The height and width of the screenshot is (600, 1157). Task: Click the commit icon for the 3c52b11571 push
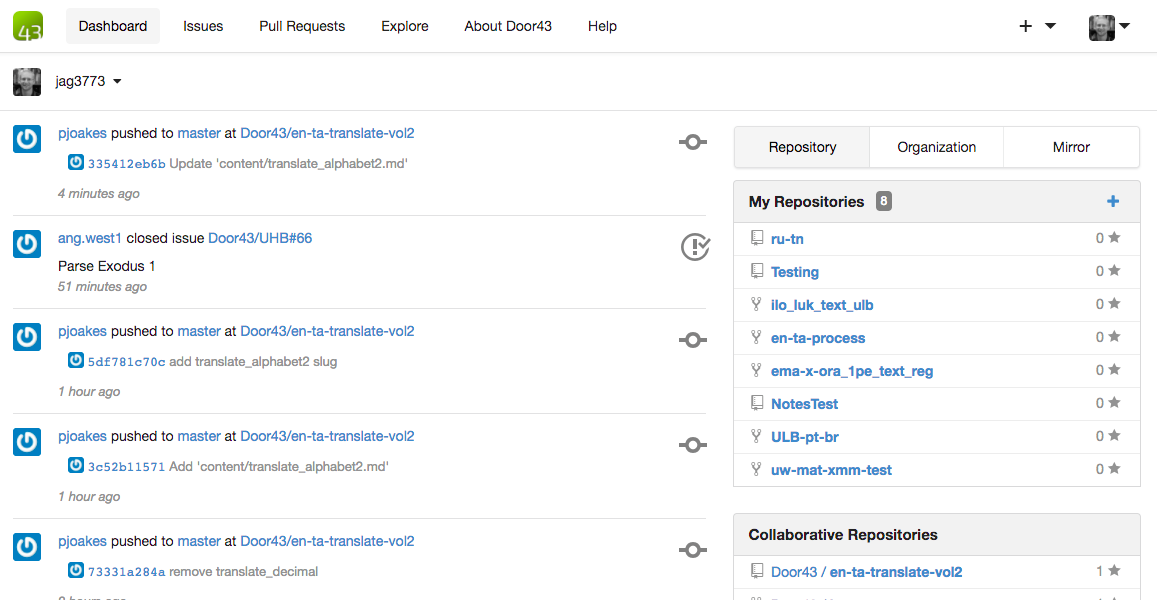693,445
